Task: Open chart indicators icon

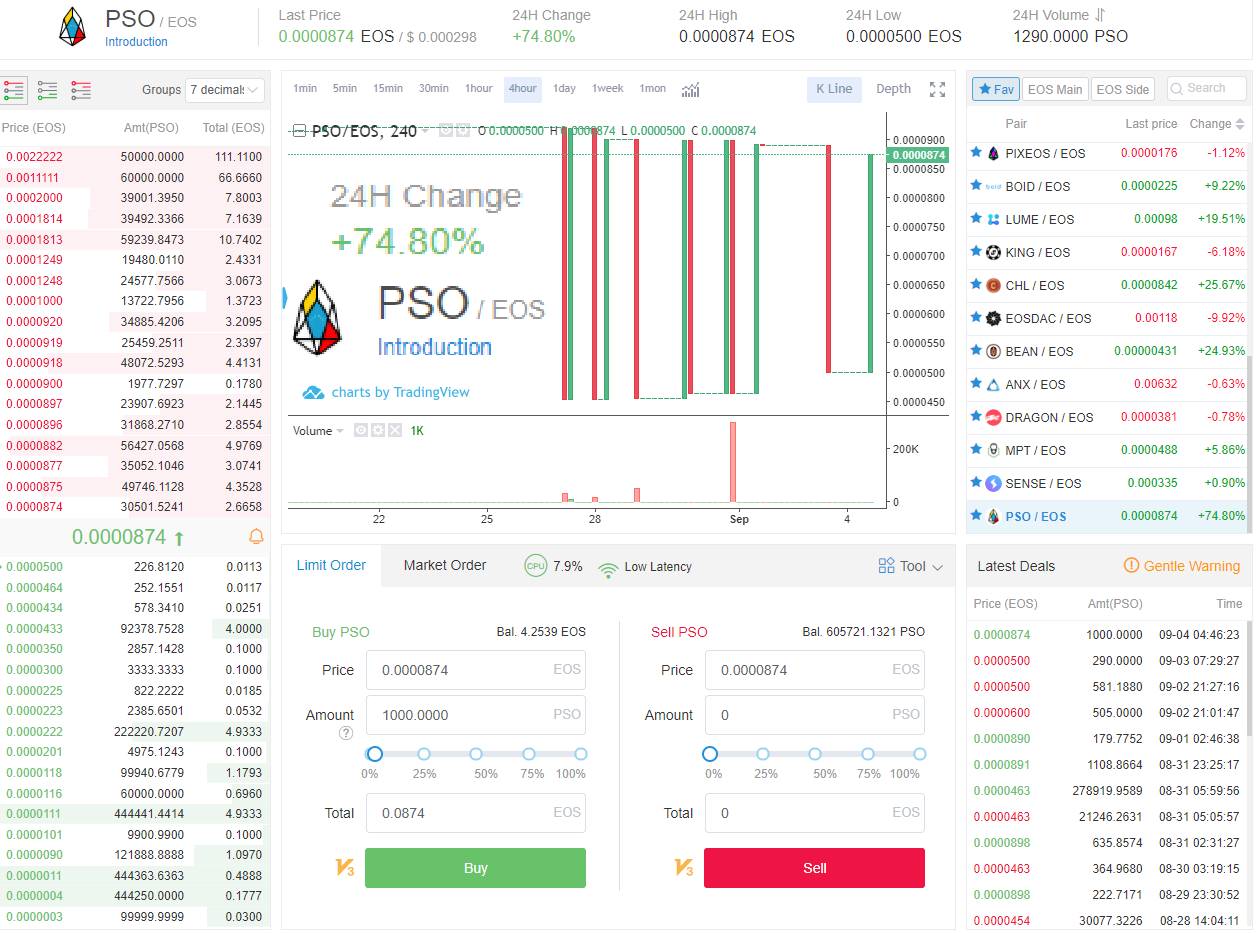Action: (690, 89)
